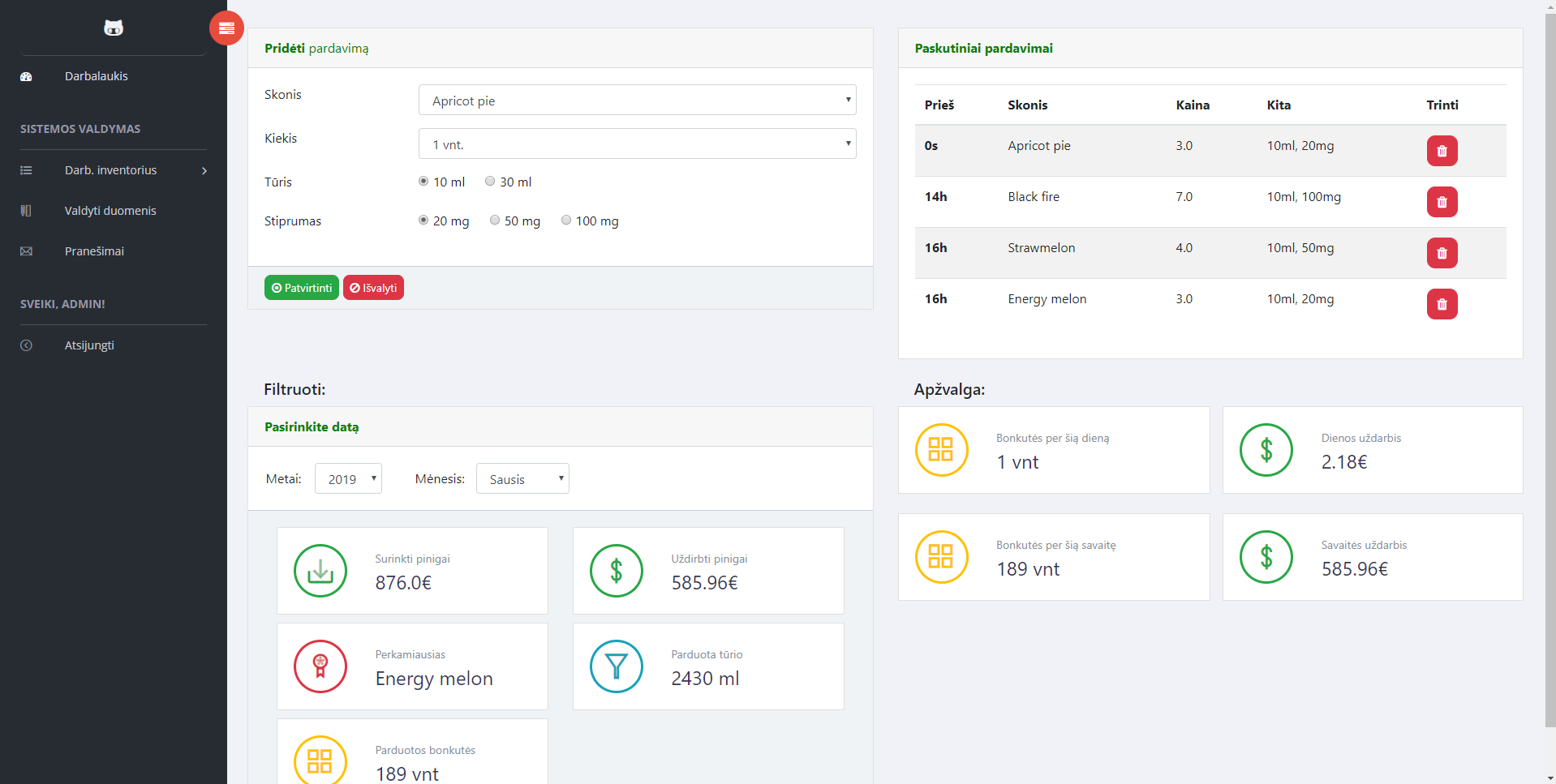1556x784 pixels.
Task: Click the Pranešimai envelope icon
Action: pyautogui.click(x=26, y=251)
